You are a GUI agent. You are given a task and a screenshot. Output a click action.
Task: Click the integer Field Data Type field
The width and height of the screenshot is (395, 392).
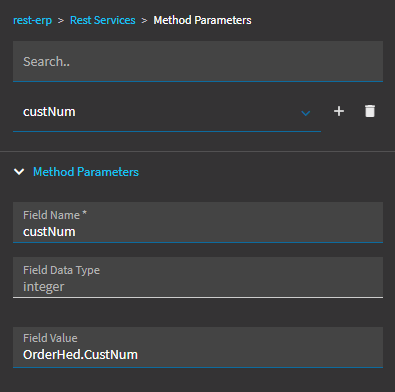pyautogui.click(x=198, y=277)
